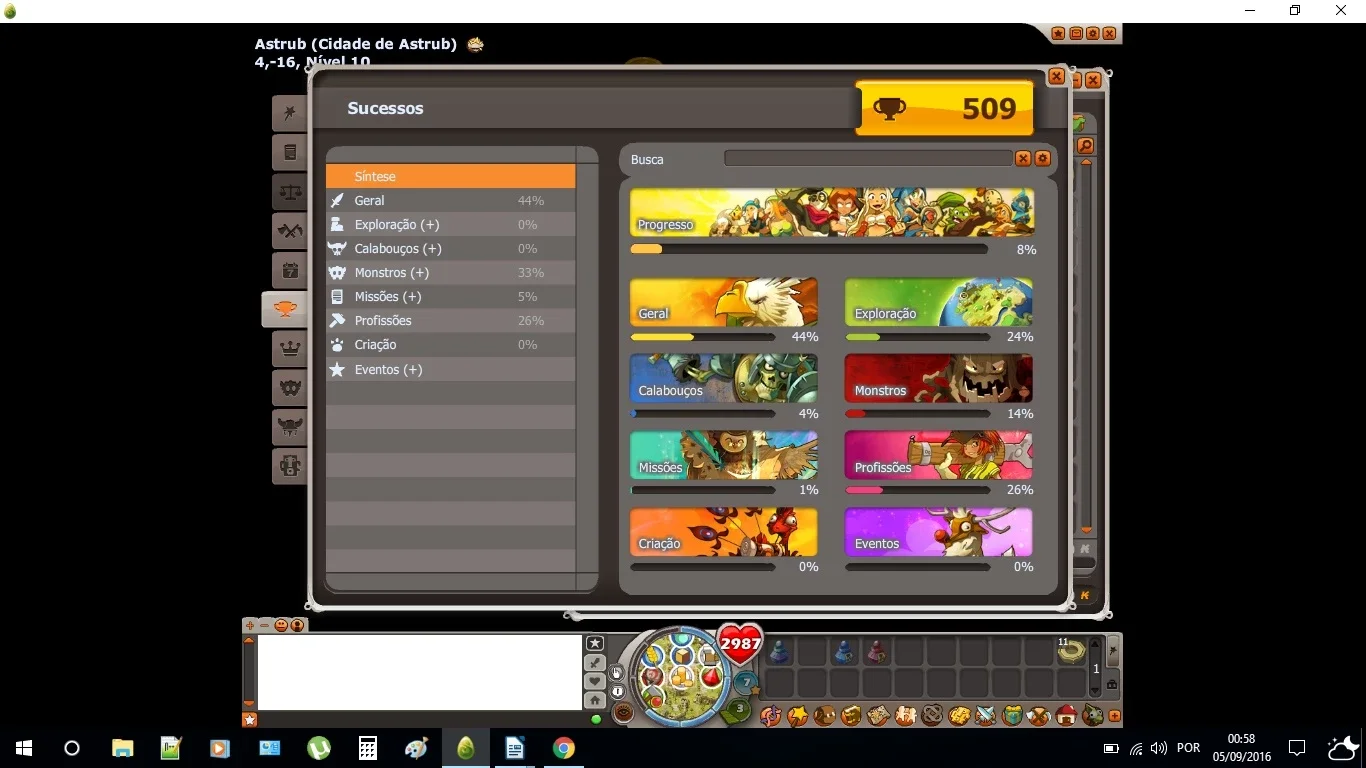Click the Progresso 8% progress bar
The image size is (1366, 768).
tap(809, 249)
